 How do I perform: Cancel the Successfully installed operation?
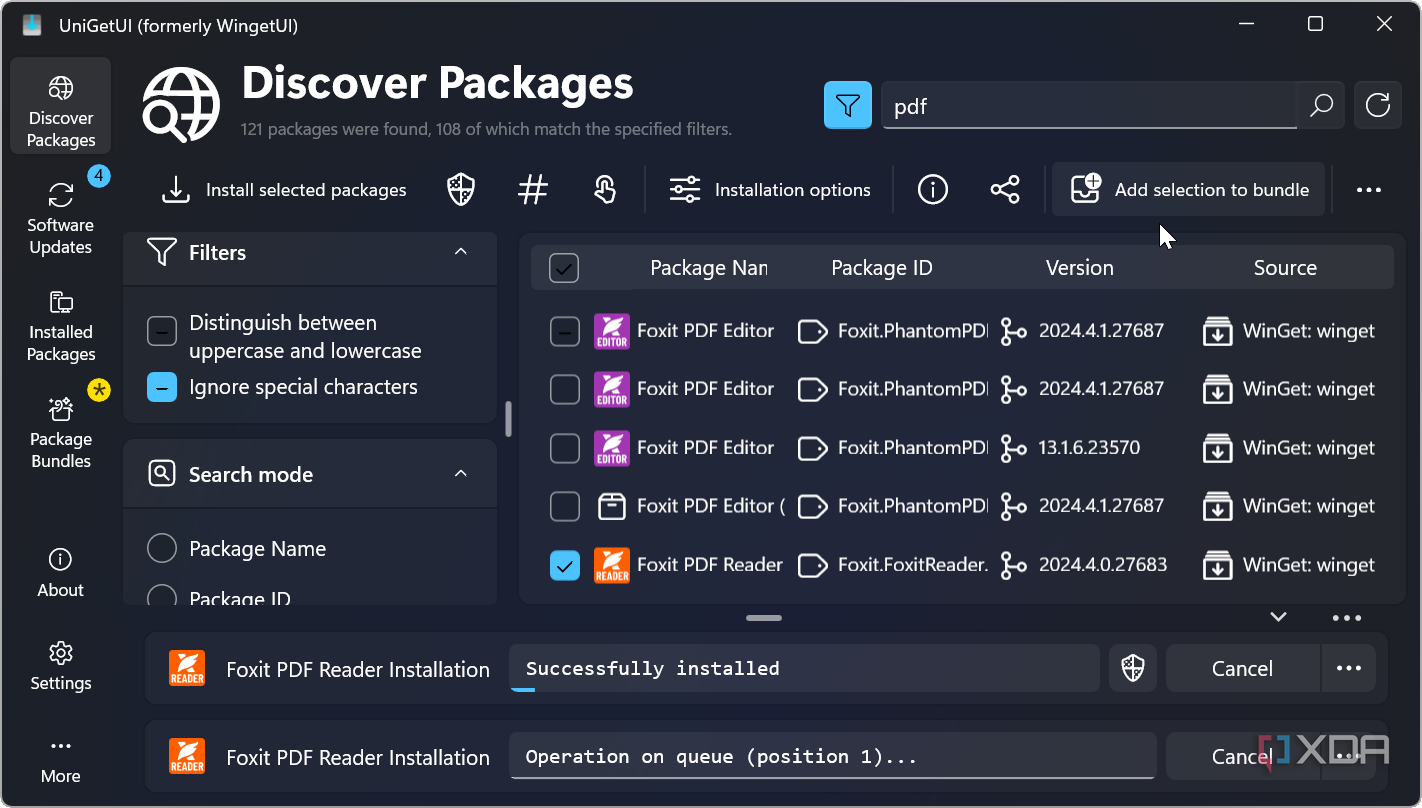coord(1243,669)
